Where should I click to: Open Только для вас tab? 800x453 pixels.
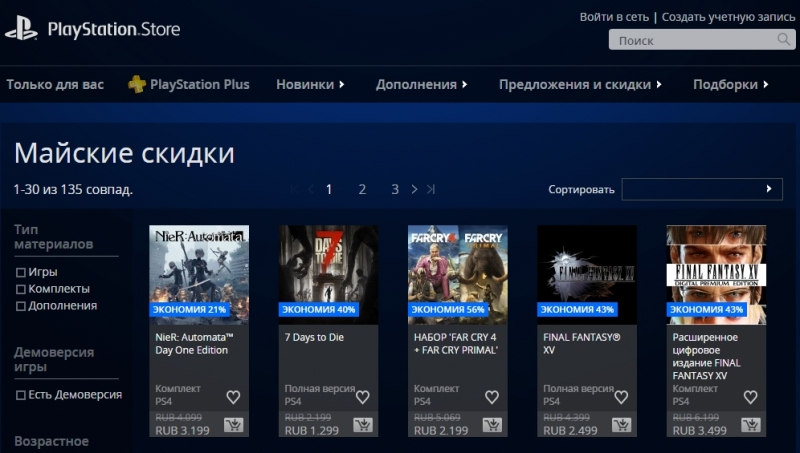click(x=55, y=84)
